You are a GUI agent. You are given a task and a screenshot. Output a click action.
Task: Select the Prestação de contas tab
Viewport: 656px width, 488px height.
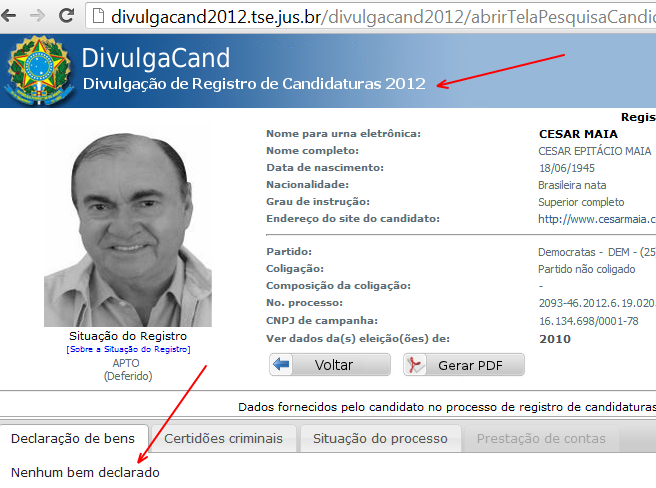click(541, 438)
